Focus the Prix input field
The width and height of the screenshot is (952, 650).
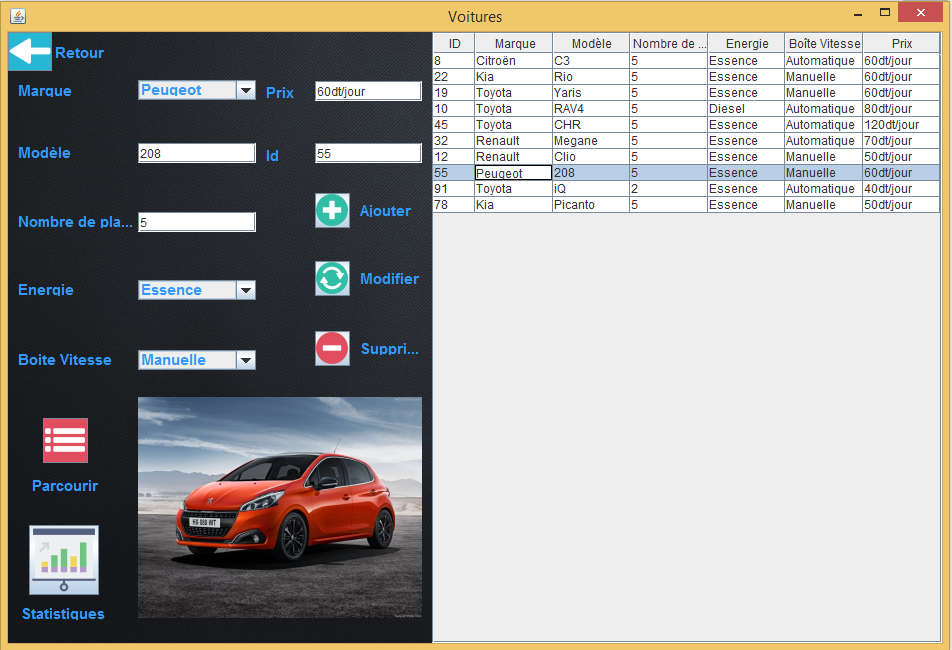[368, 91]
